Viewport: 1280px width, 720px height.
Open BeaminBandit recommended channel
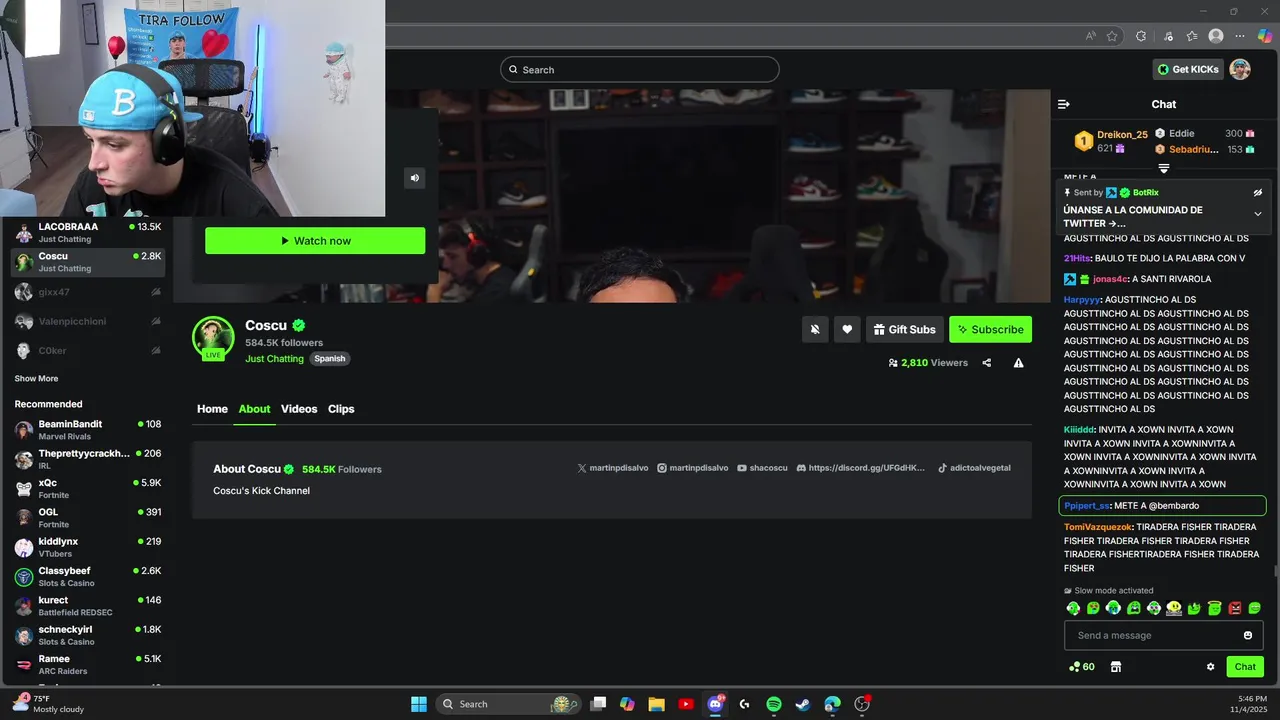(x=87, y=430)
